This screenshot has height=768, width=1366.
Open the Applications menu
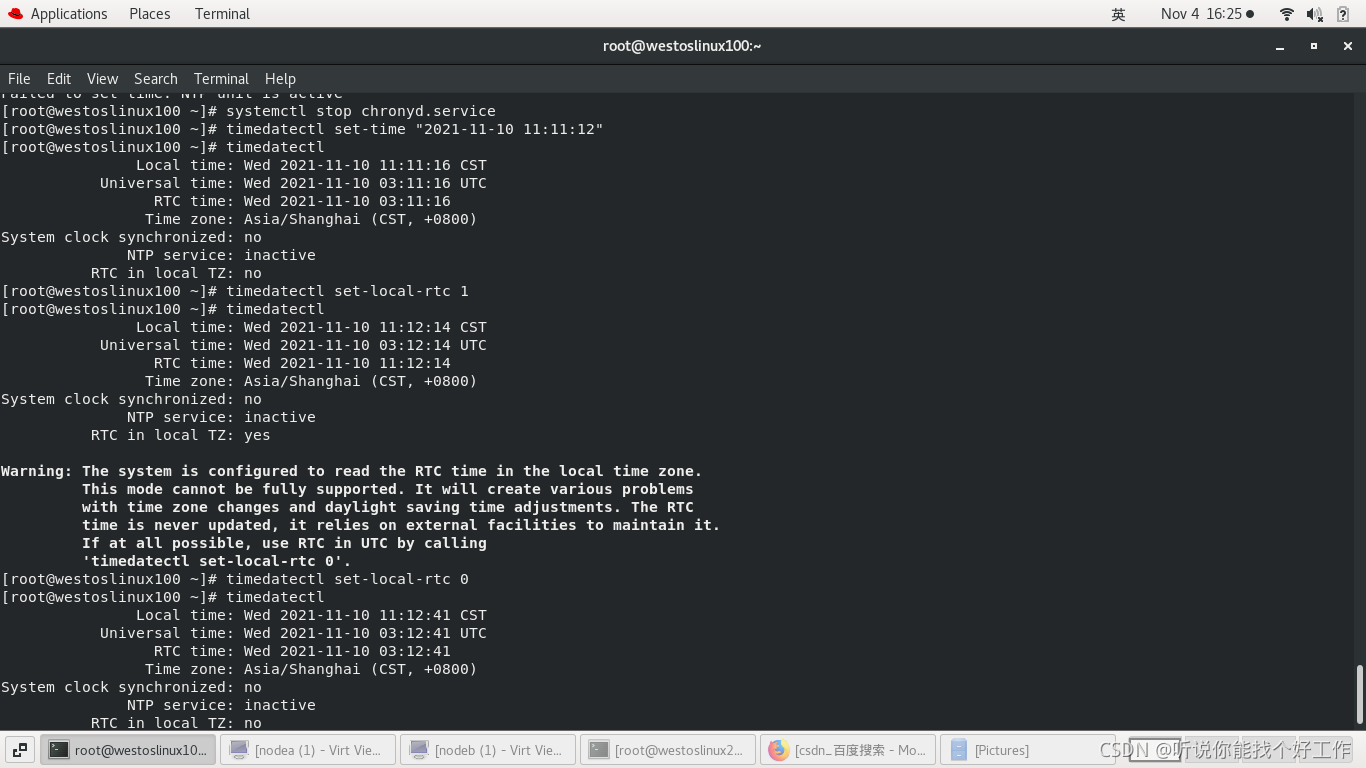pyautogui.click(x=68, y=14)
